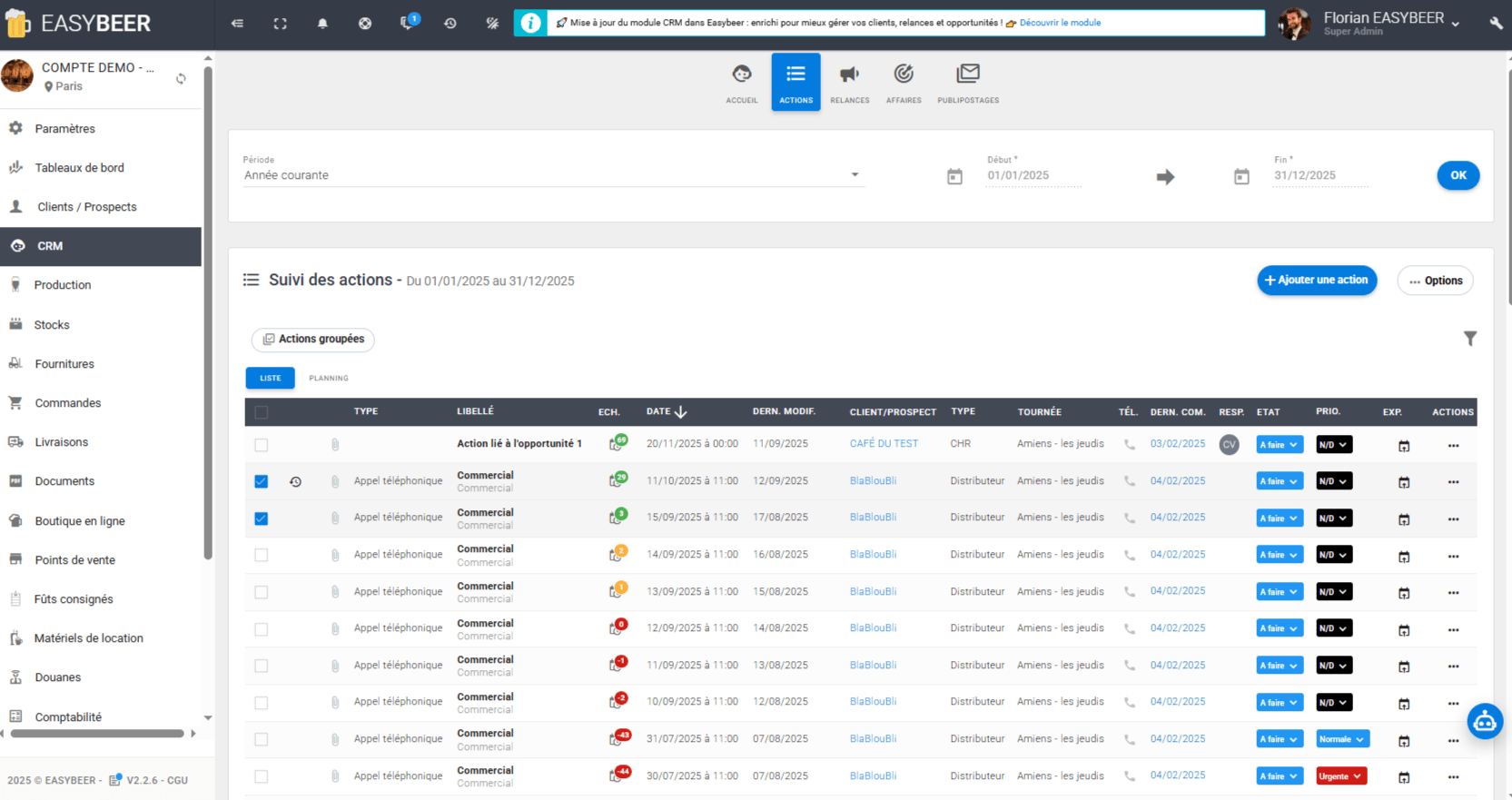
Task: Switch to the RELANCES tab
Action: [850, 83]
